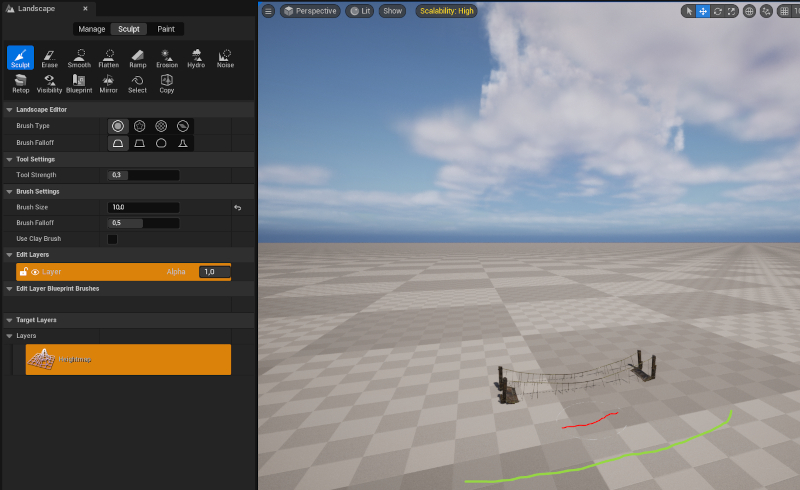Click the Show viewport button
The height and width of the screenshot is (490, 800).
click(392, 11)
